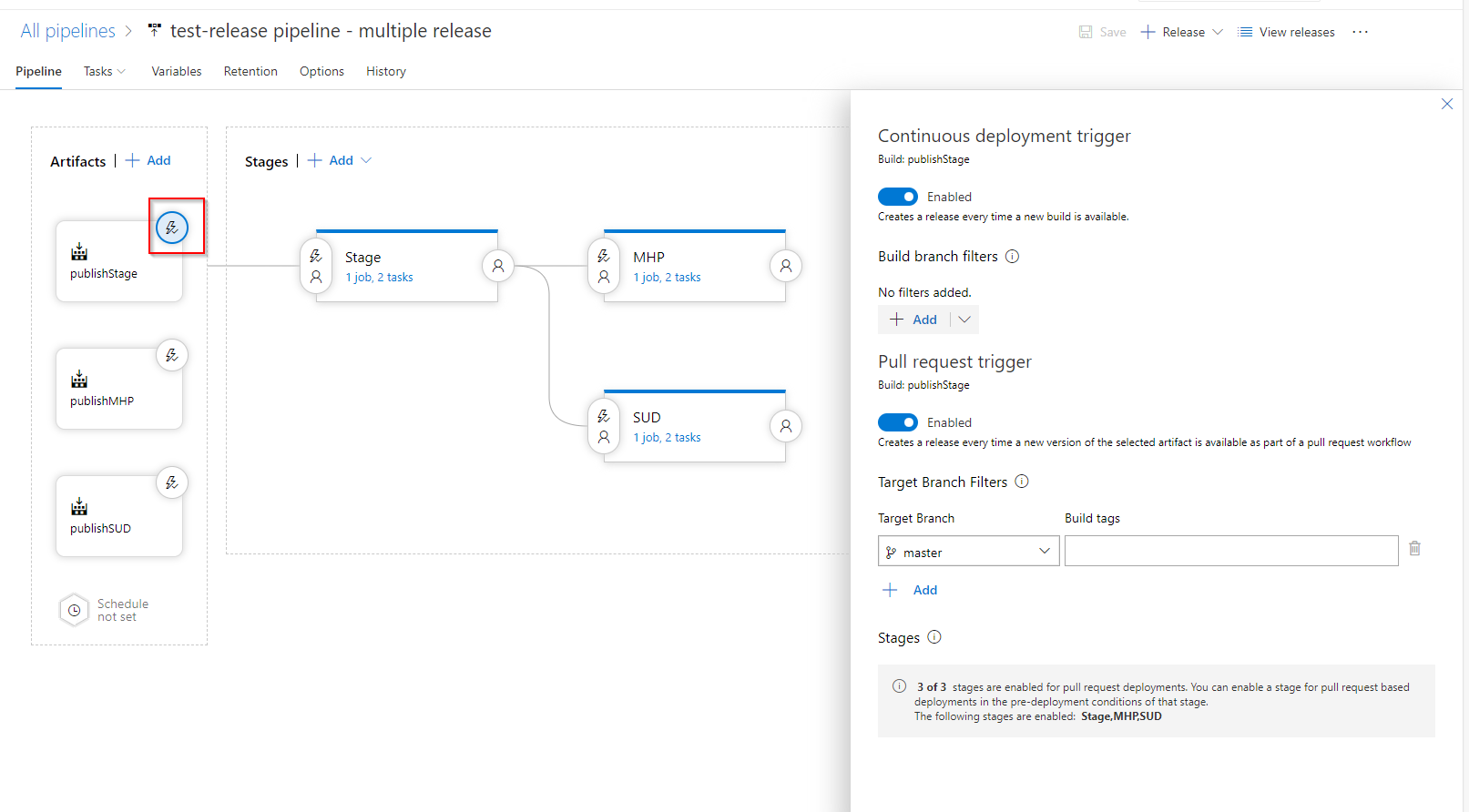
Task: Click the release pipeline icon beside title
Action: click(155, 31)
